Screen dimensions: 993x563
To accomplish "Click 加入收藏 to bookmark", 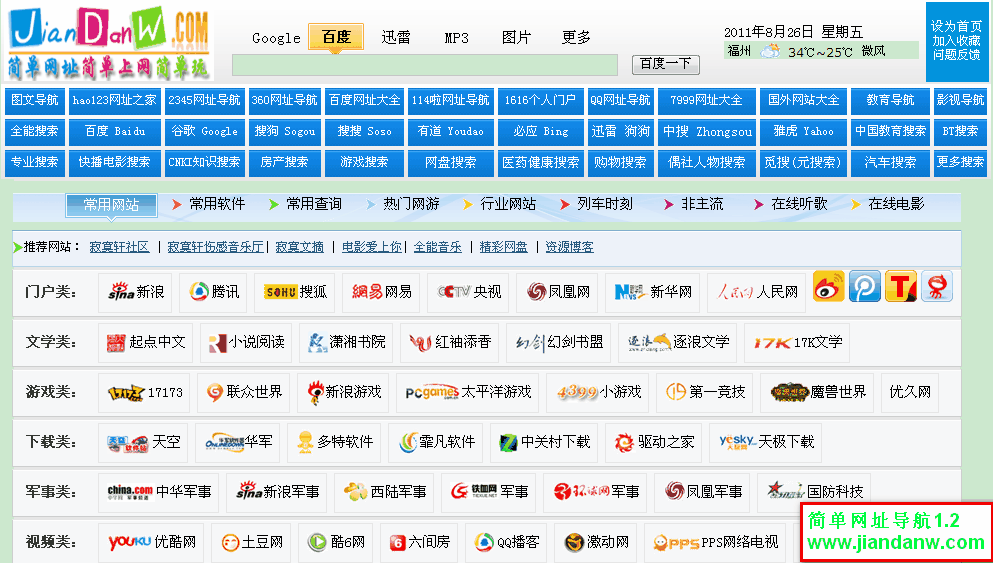I will click(956, 41).
